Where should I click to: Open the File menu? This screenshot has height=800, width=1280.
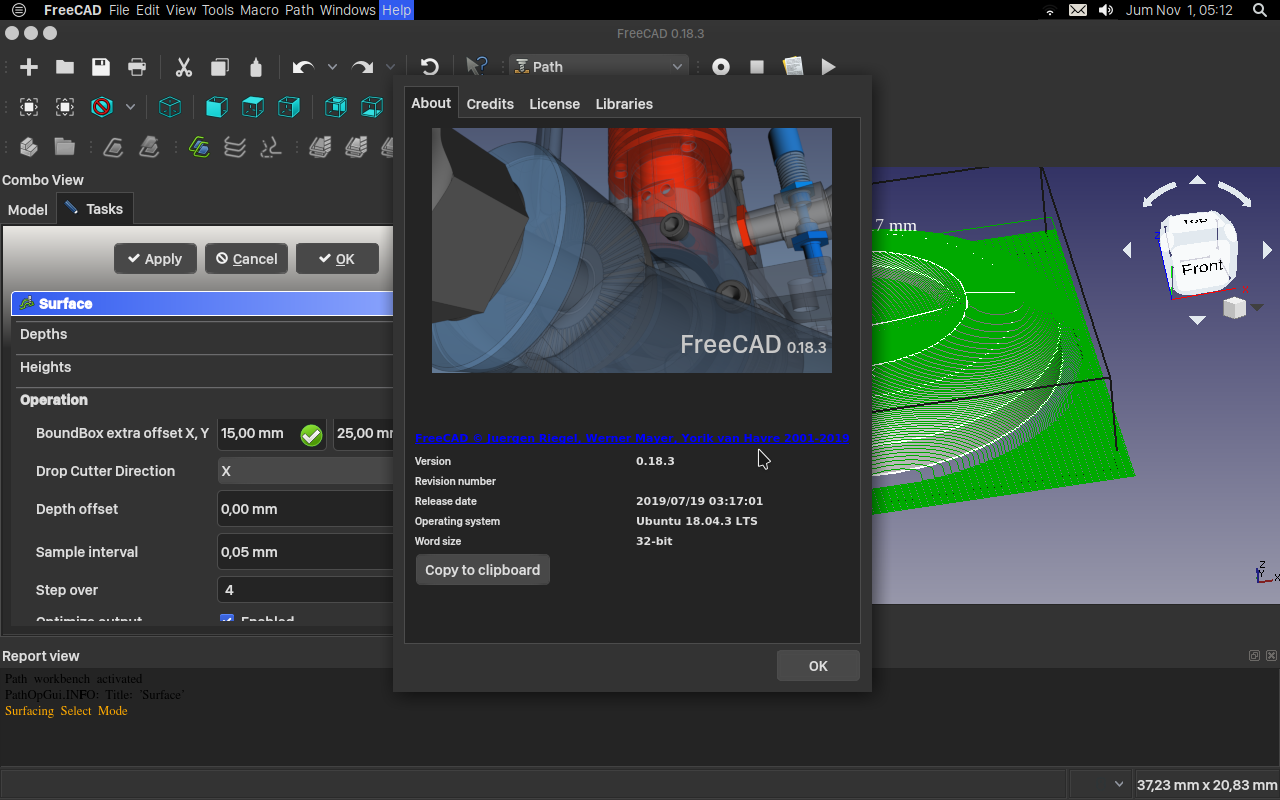point(119,10)
